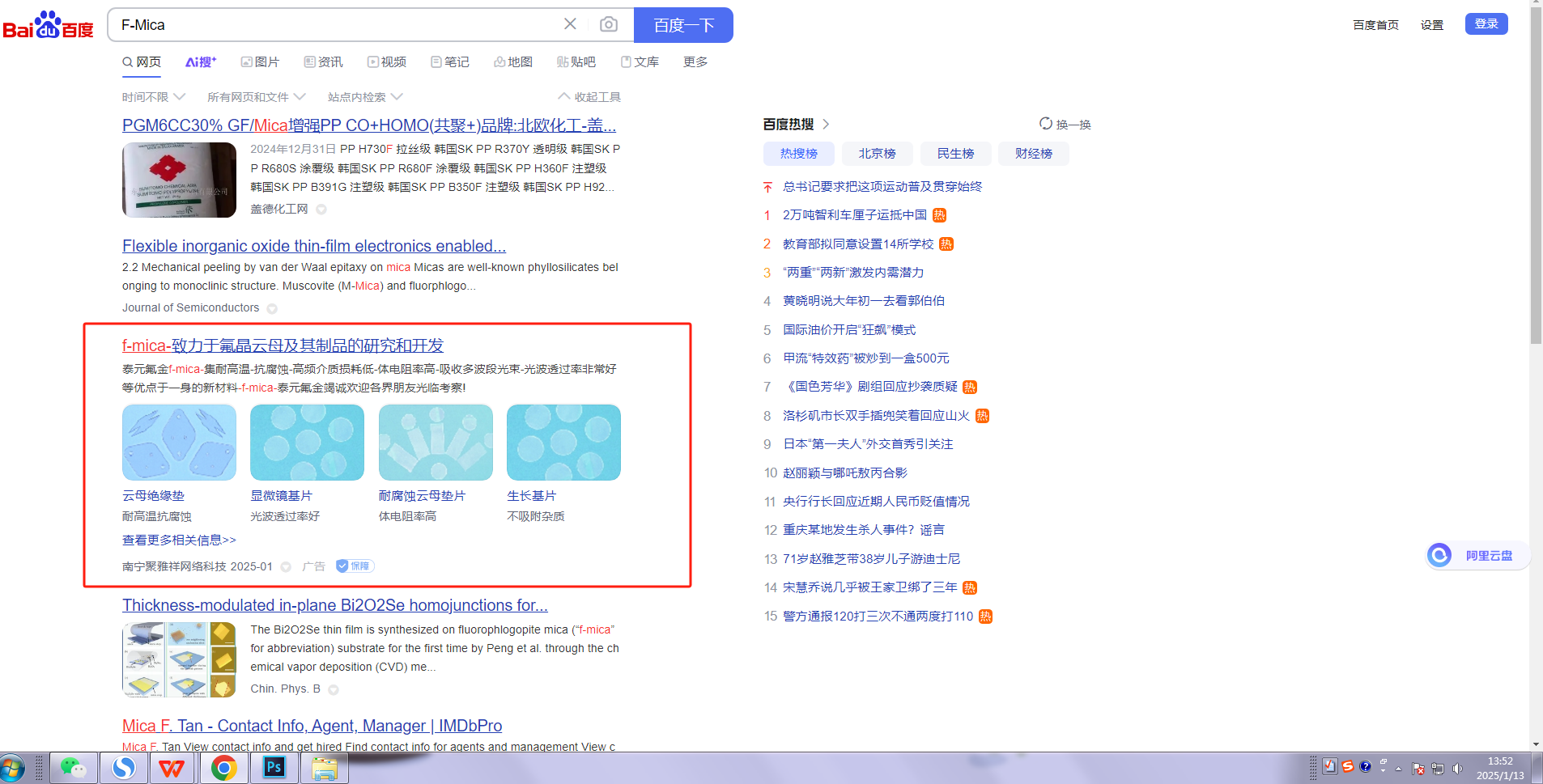The width and height of the screenshot is (1543, 784).
Task: Switch to the 图片 search tab
Action: pyautogui.click(x=260, y=62)
